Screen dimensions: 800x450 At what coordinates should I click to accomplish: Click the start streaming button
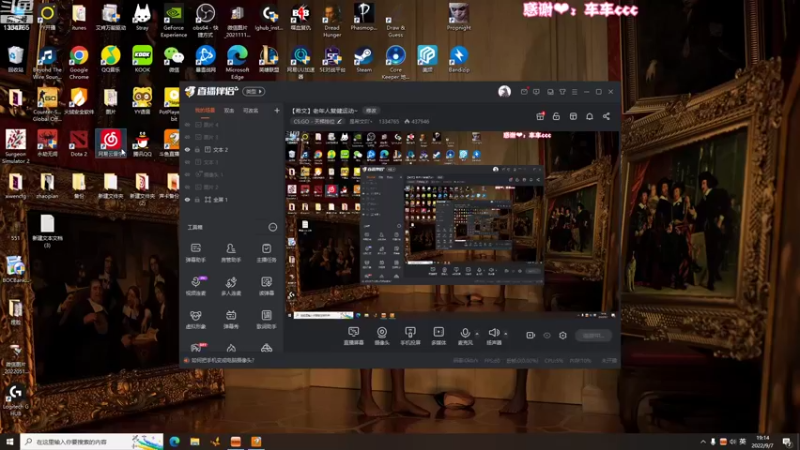click(593, 335)
